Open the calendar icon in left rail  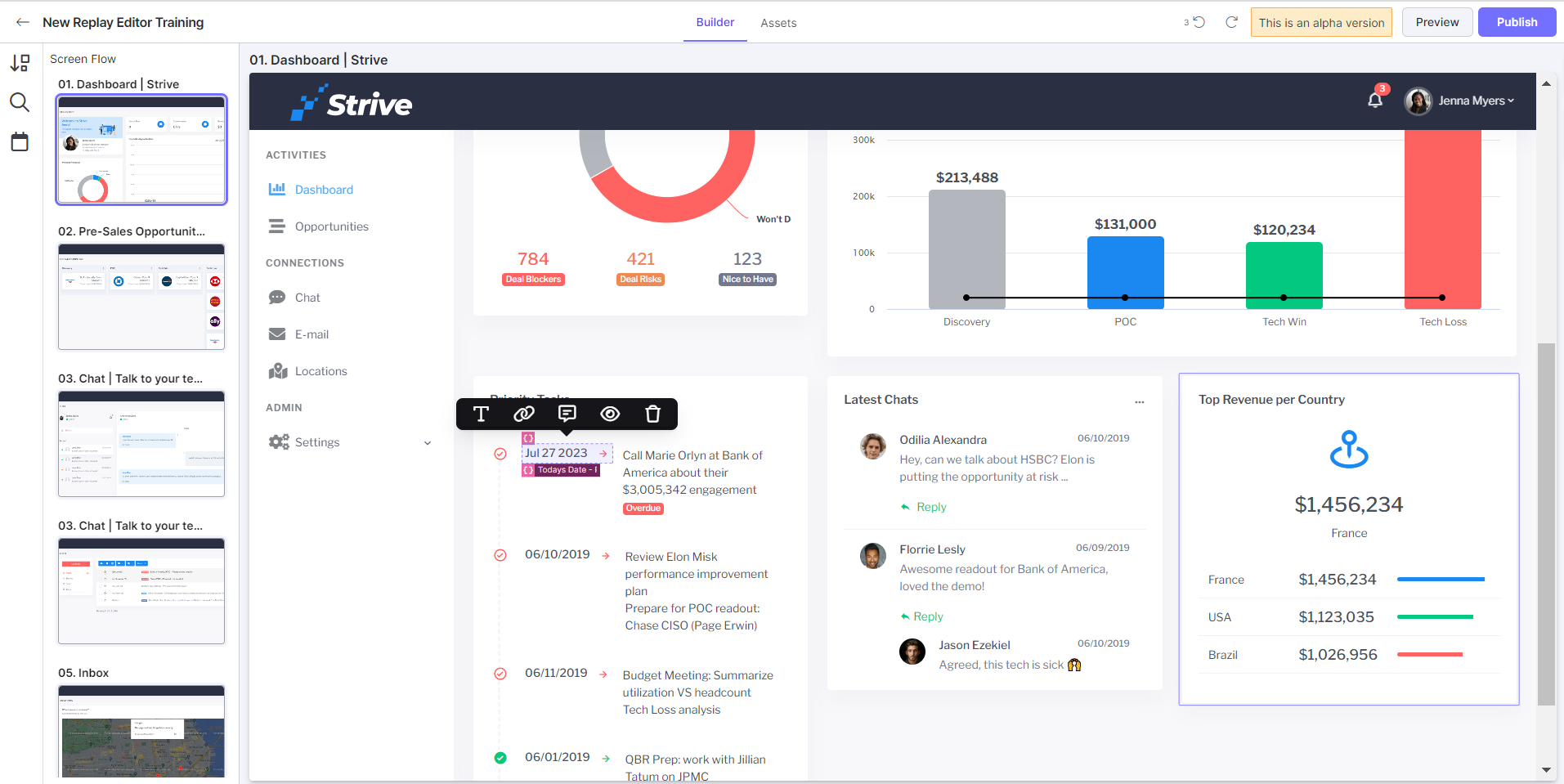click(x=20, y=141)
